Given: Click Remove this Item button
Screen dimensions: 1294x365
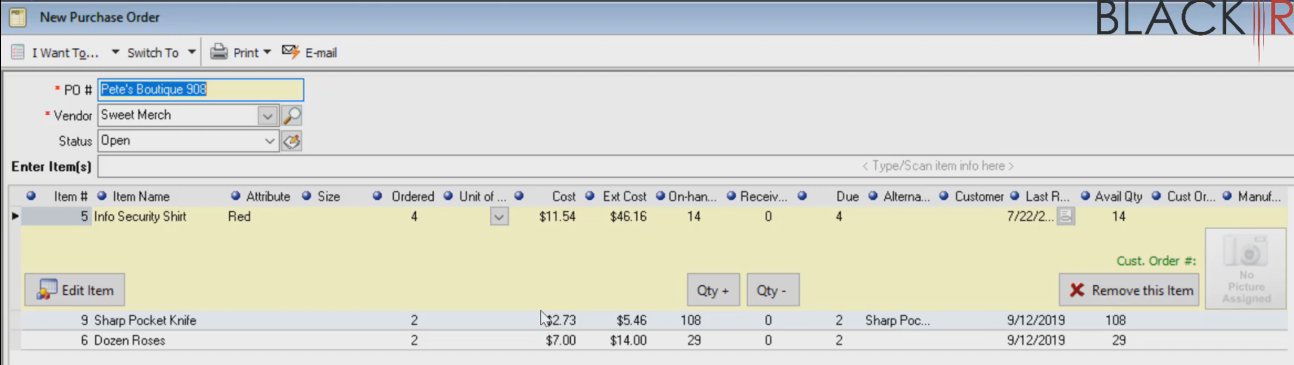Looking at the screenshot, I should (1130, 291).
